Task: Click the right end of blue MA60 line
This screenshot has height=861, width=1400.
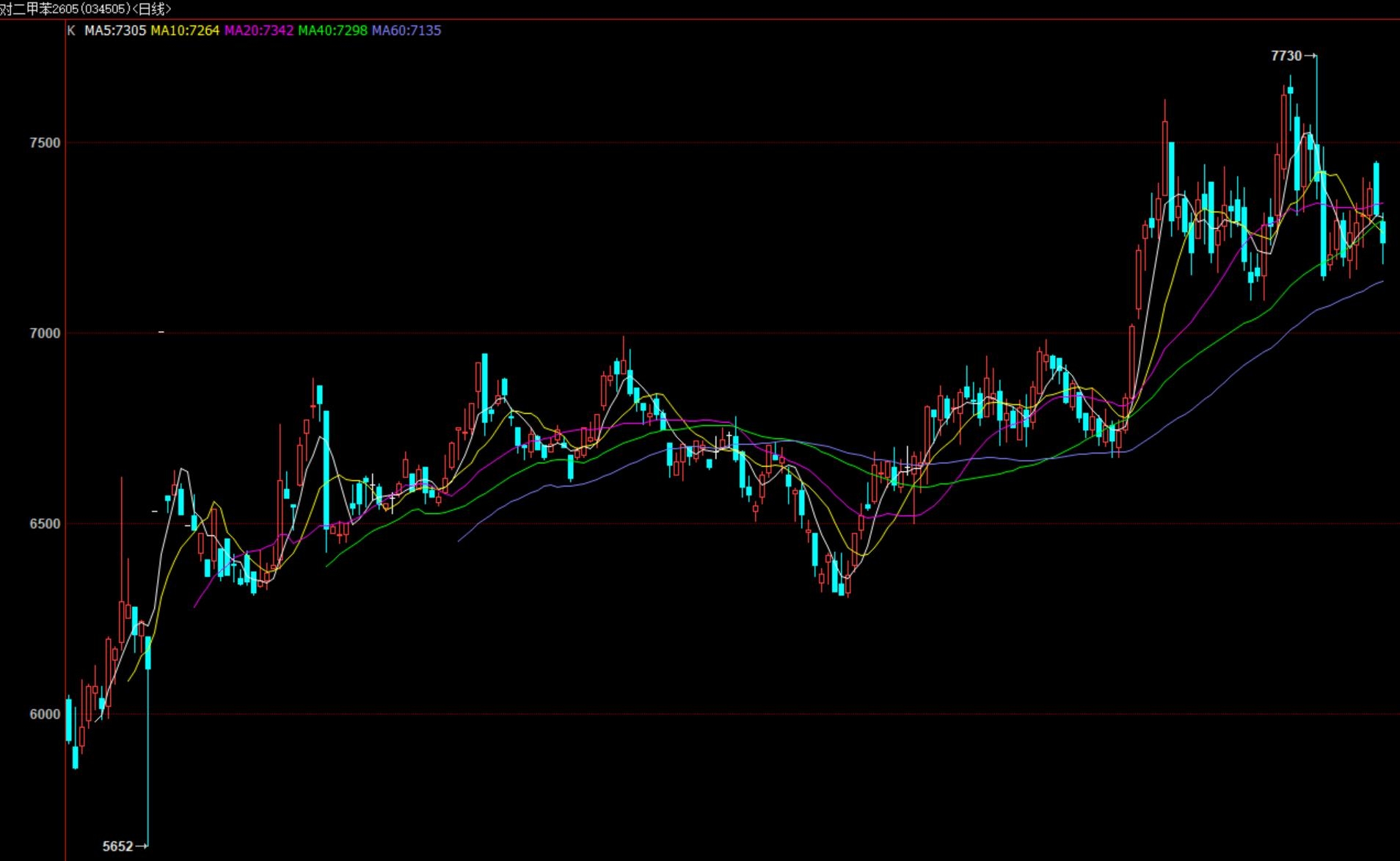Action: click(1382, 281)
